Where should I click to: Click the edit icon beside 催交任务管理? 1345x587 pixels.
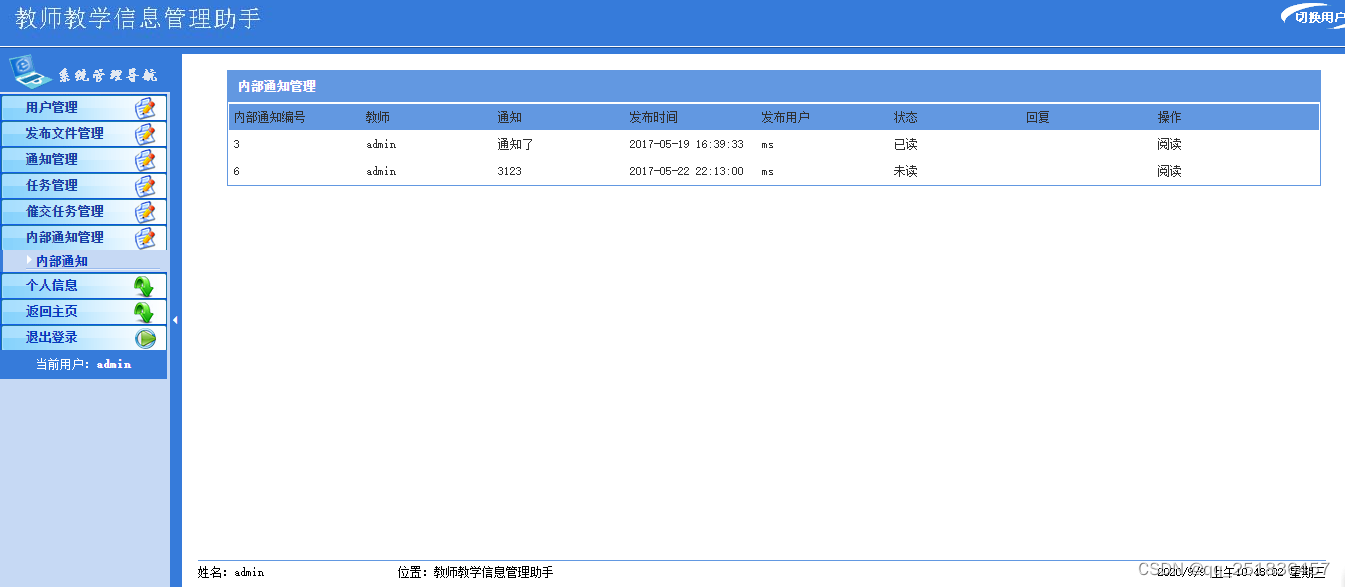point(146,212)
